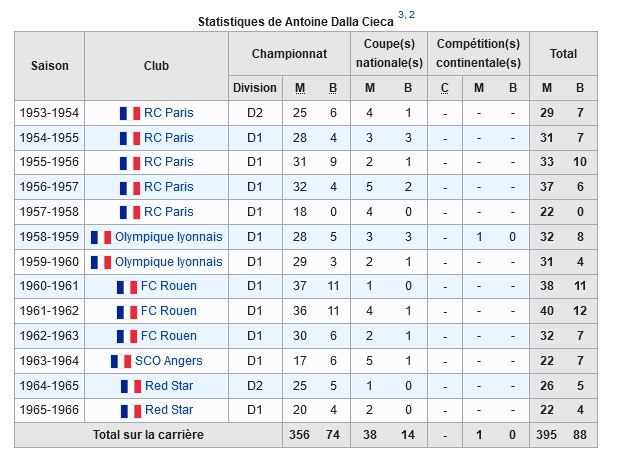Image resolution: width=622 pixels, height=461 pixels.
Task: Click the underlined M abbreviation under Championnat
Action: [300, 88]
